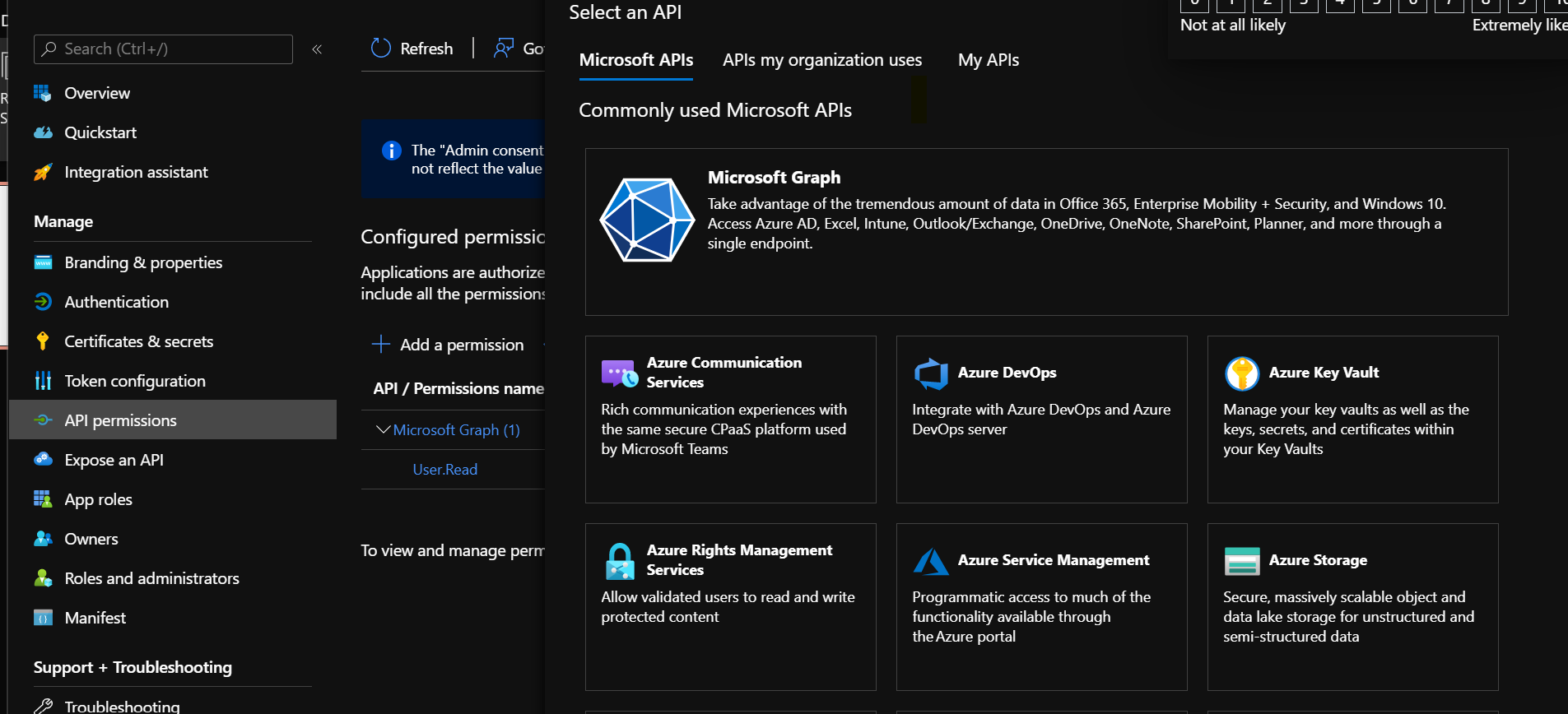The height and width of the screenshot is (714, 1568).
Task: Select the Microsoft APIs tab
Action: click(635, 60)
